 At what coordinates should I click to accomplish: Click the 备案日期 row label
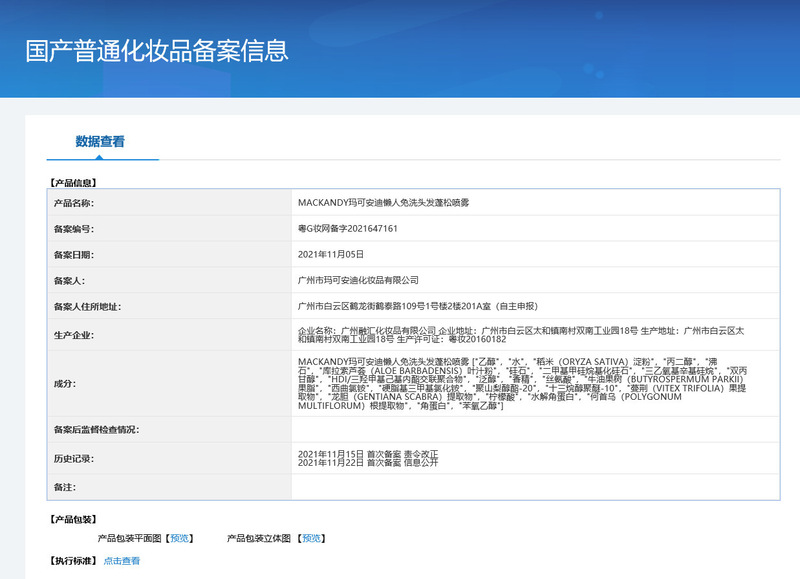(74, 255)
